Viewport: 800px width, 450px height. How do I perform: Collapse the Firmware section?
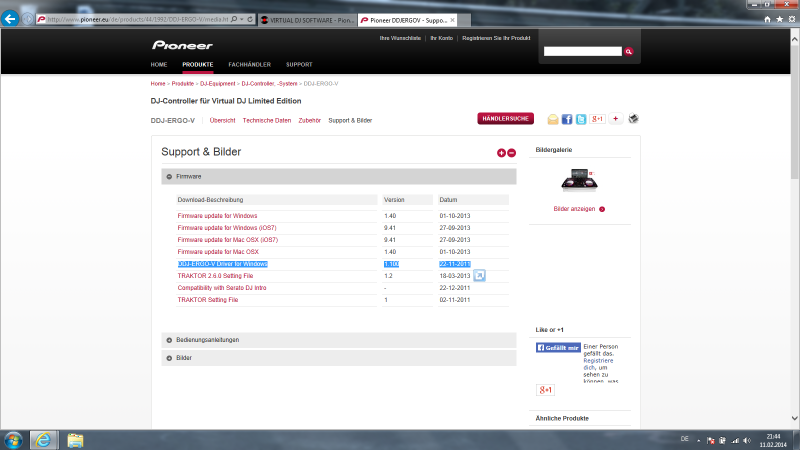point(339,177)
